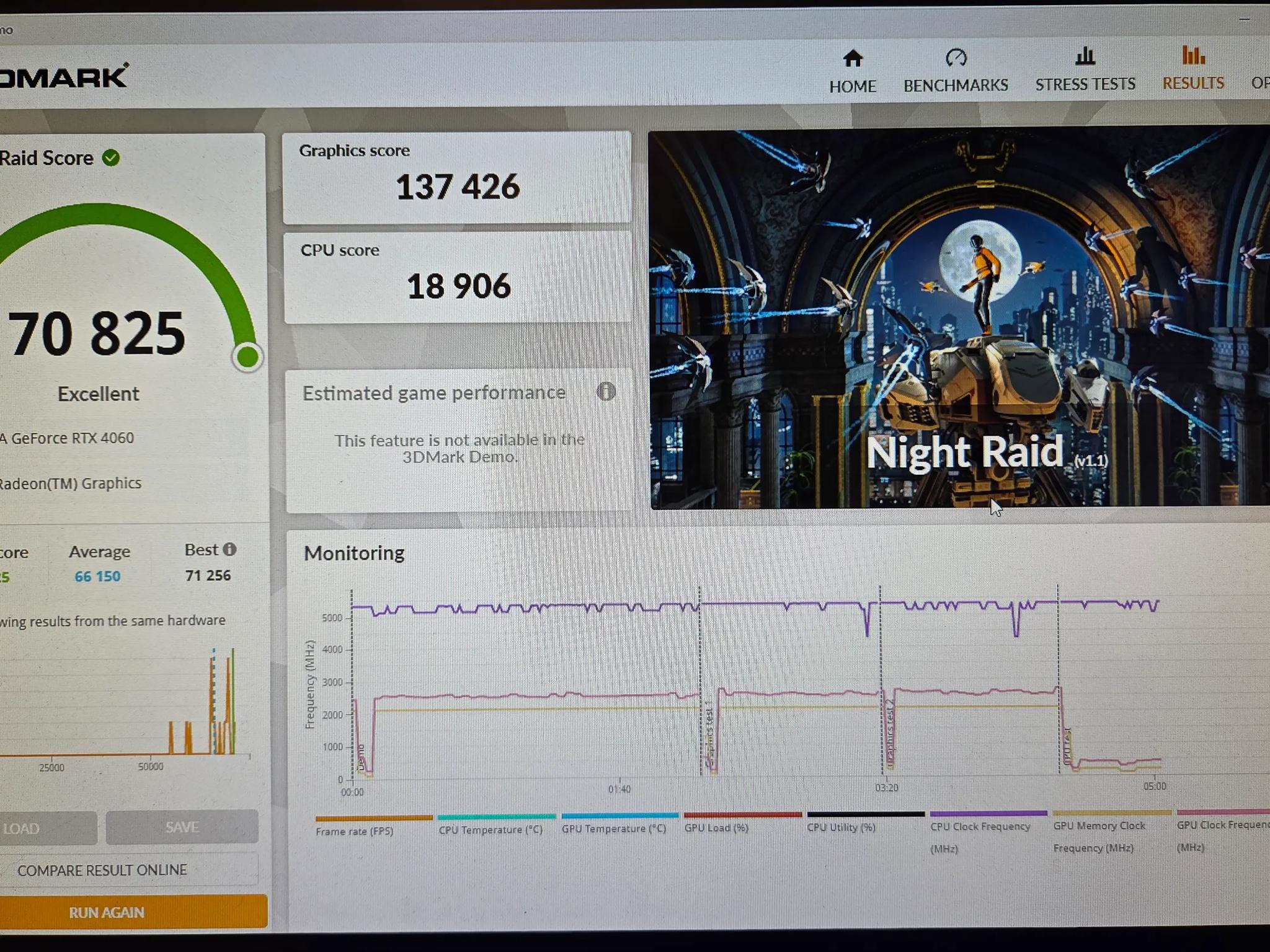Viewport: 1270px width, 952px height.
Task: Click the info icon next to Best score
Action: pyautogui.click(x=229, y=549)
